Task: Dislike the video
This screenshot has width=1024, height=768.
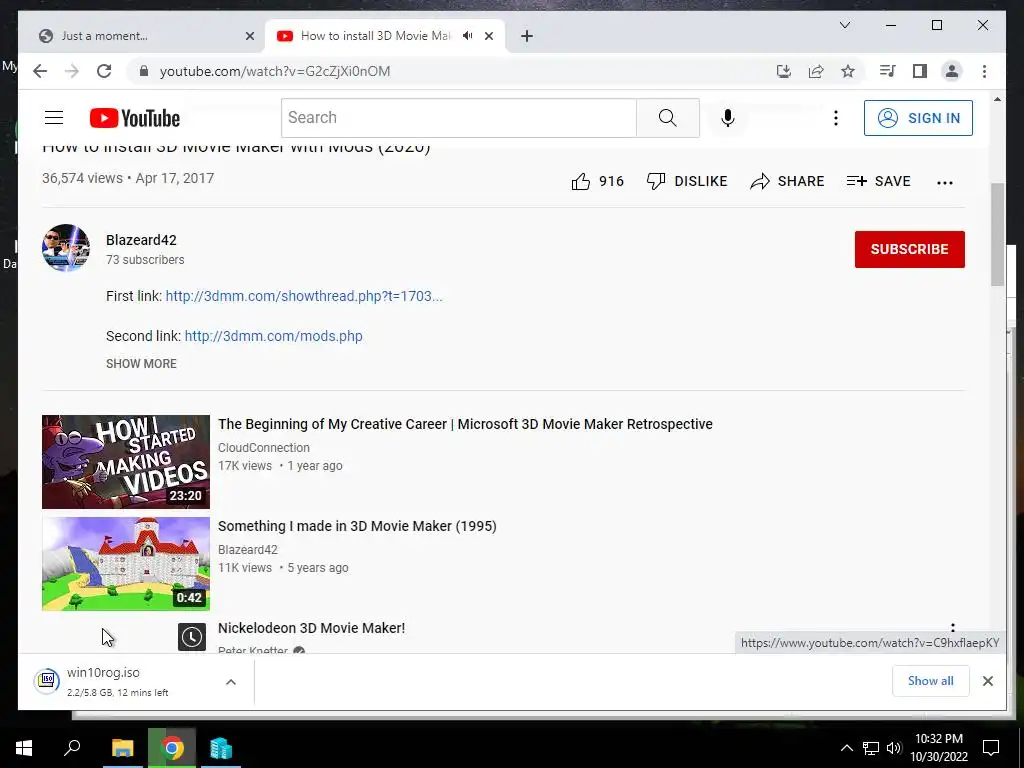Action: [x=686, y=181]
